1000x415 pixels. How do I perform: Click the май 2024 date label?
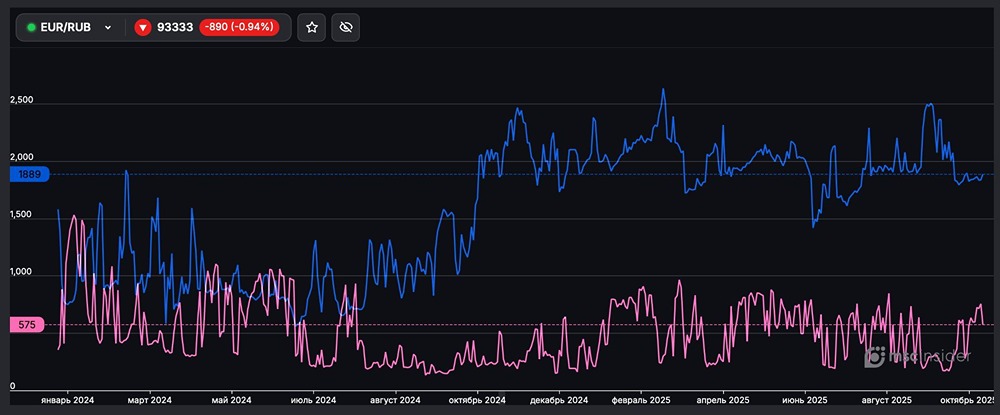230,400
